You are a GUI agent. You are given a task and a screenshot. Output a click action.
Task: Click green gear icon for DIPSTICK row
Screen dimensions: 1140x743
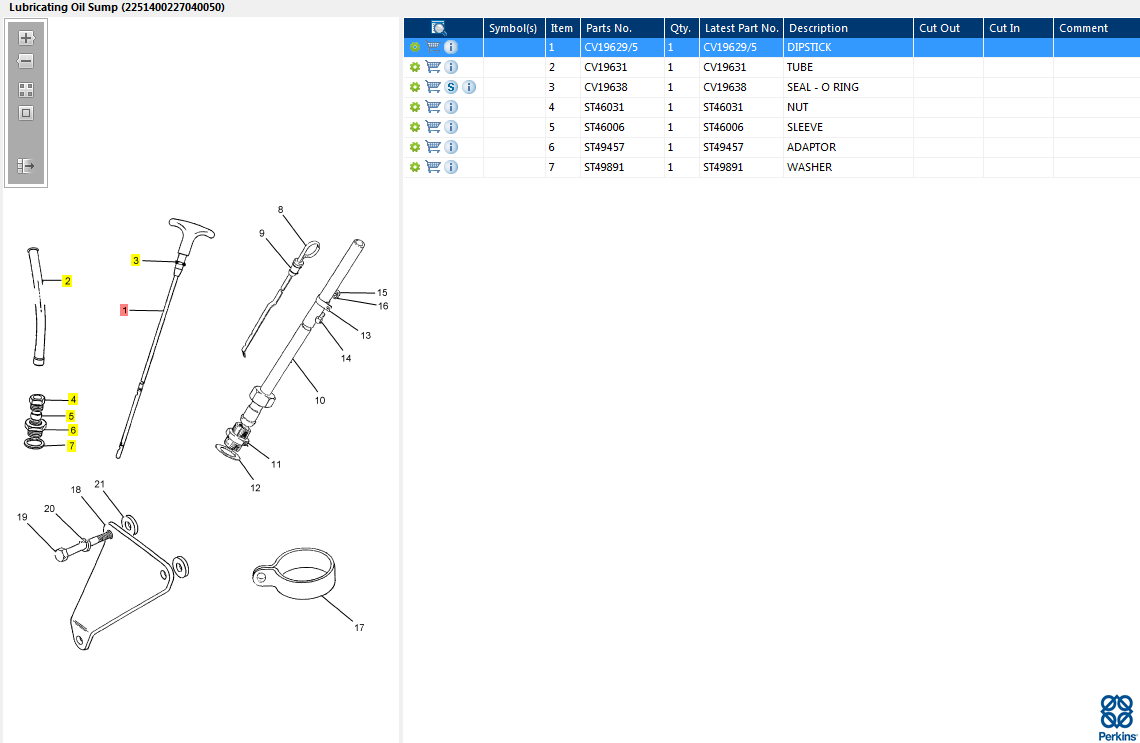[415, 47]
